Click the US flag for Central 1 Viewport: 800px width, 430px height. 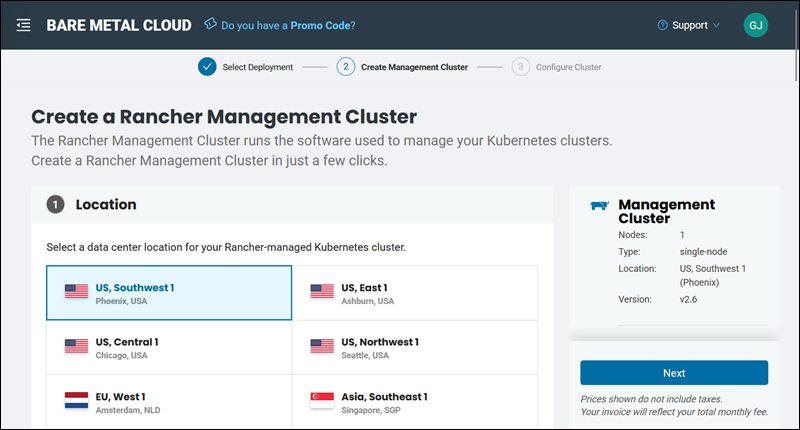[x=77, y=346]
